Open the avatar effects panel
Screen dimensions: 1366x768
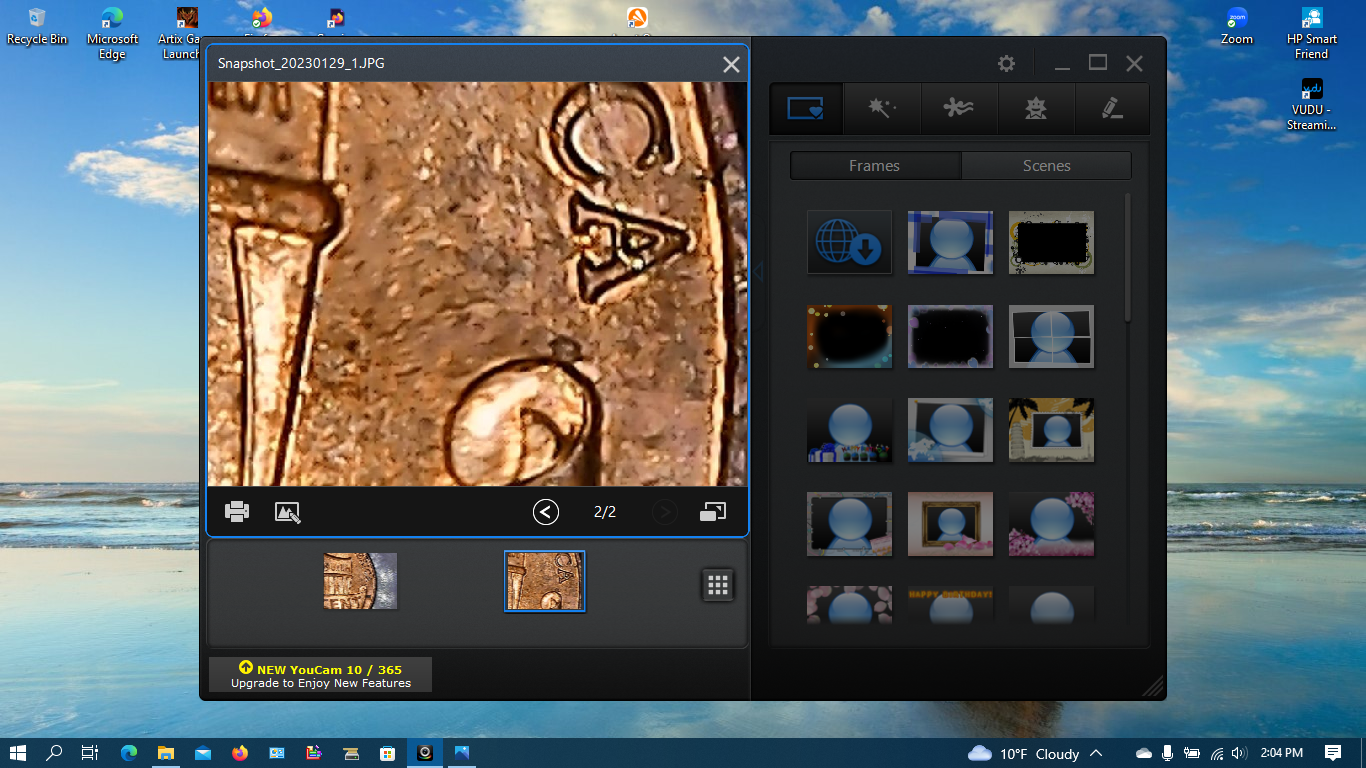point(1036,108)
